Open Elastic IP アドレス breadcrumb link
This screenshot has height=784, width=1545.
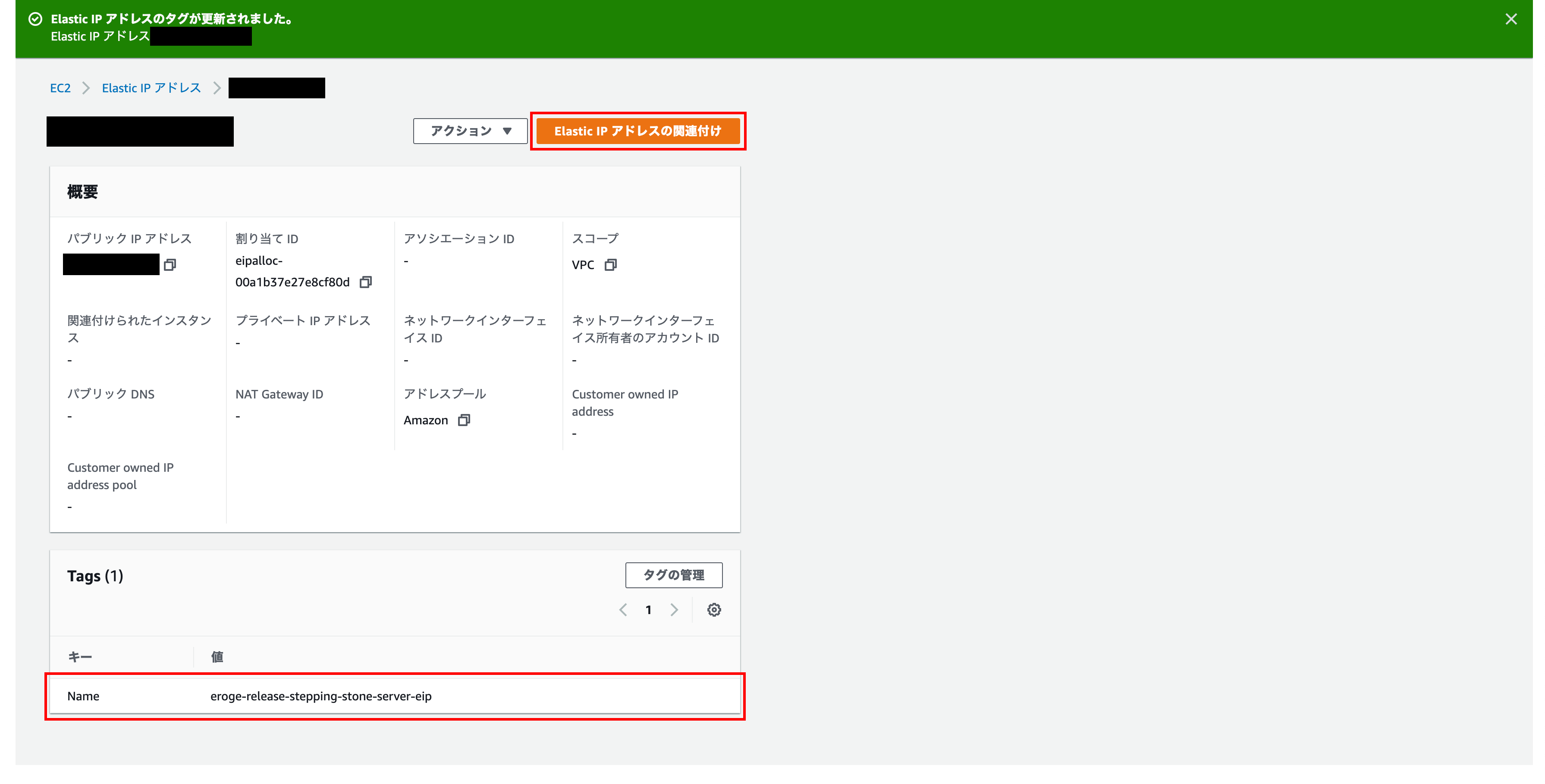tap(151, 88)
